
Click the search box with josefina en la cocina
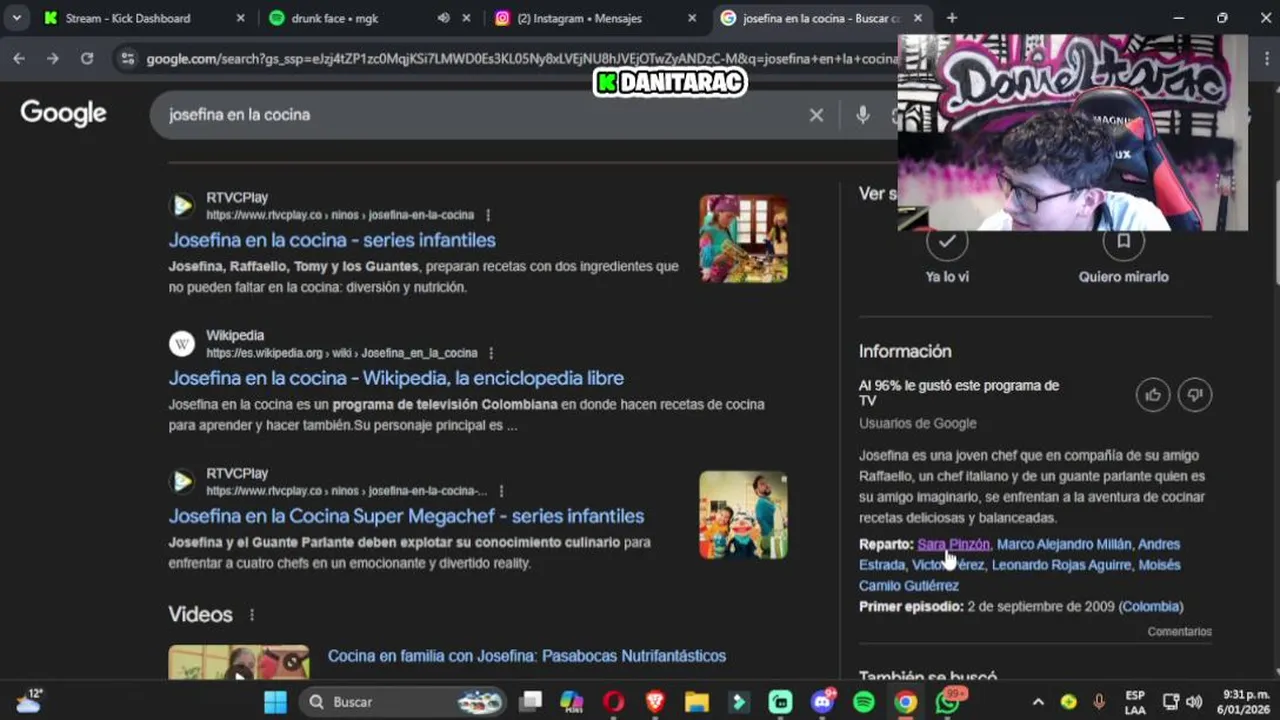(480, 115)
